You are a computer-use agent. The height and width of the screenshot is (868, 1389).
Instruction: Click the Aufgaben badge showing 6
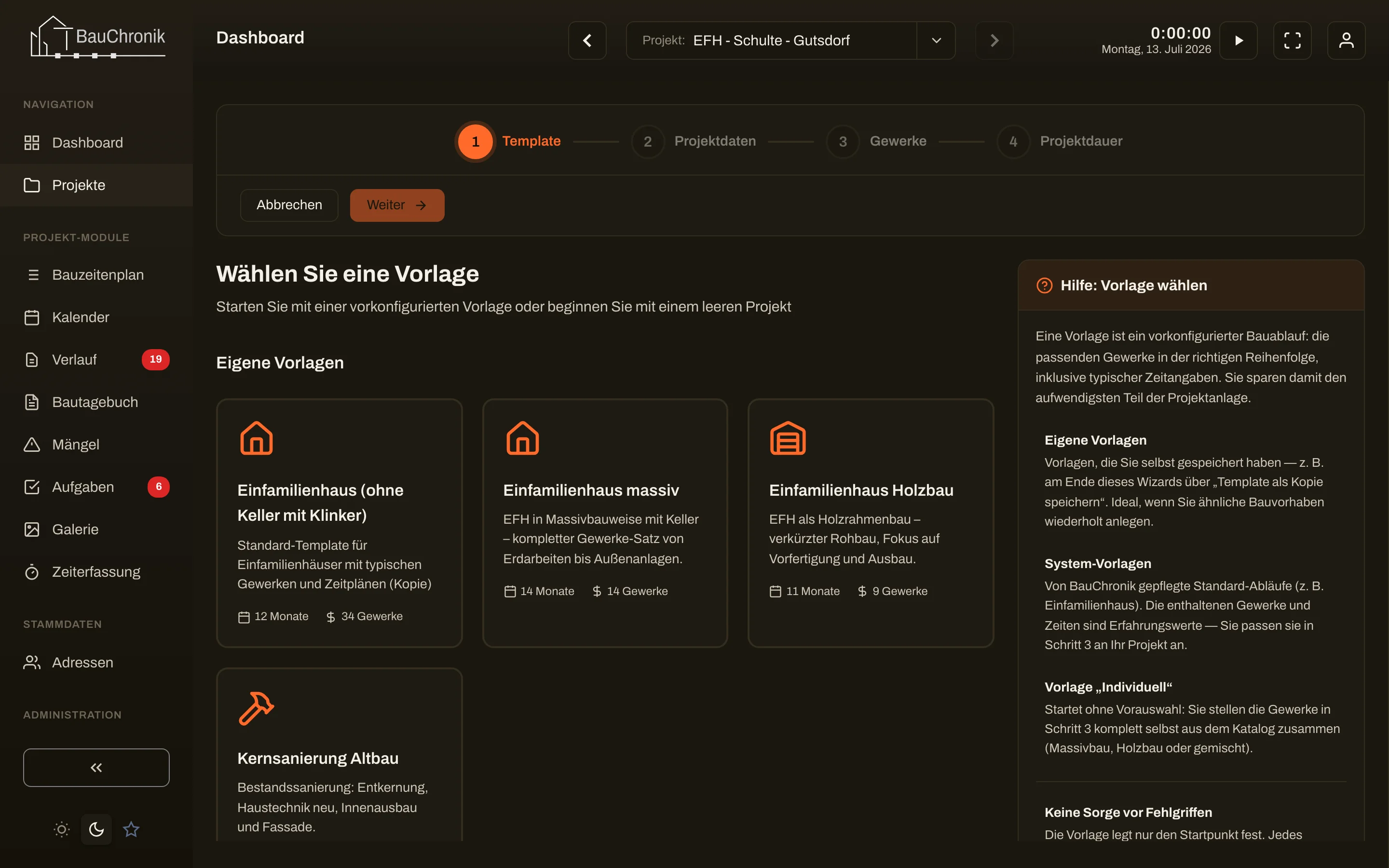[x=158, y=487]
